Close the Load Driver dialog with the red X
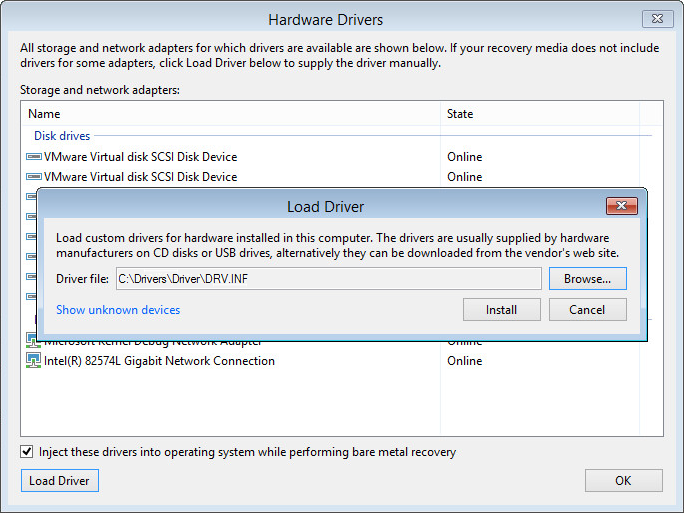The width and height of the screenshot is (684, 513). click(622, 206)
